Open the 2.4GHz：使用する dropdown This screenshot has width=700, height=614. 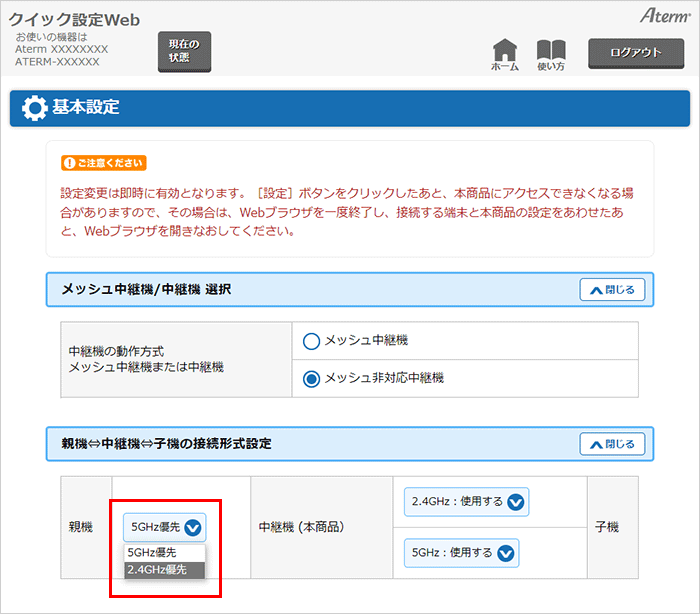tap(465, 502)
